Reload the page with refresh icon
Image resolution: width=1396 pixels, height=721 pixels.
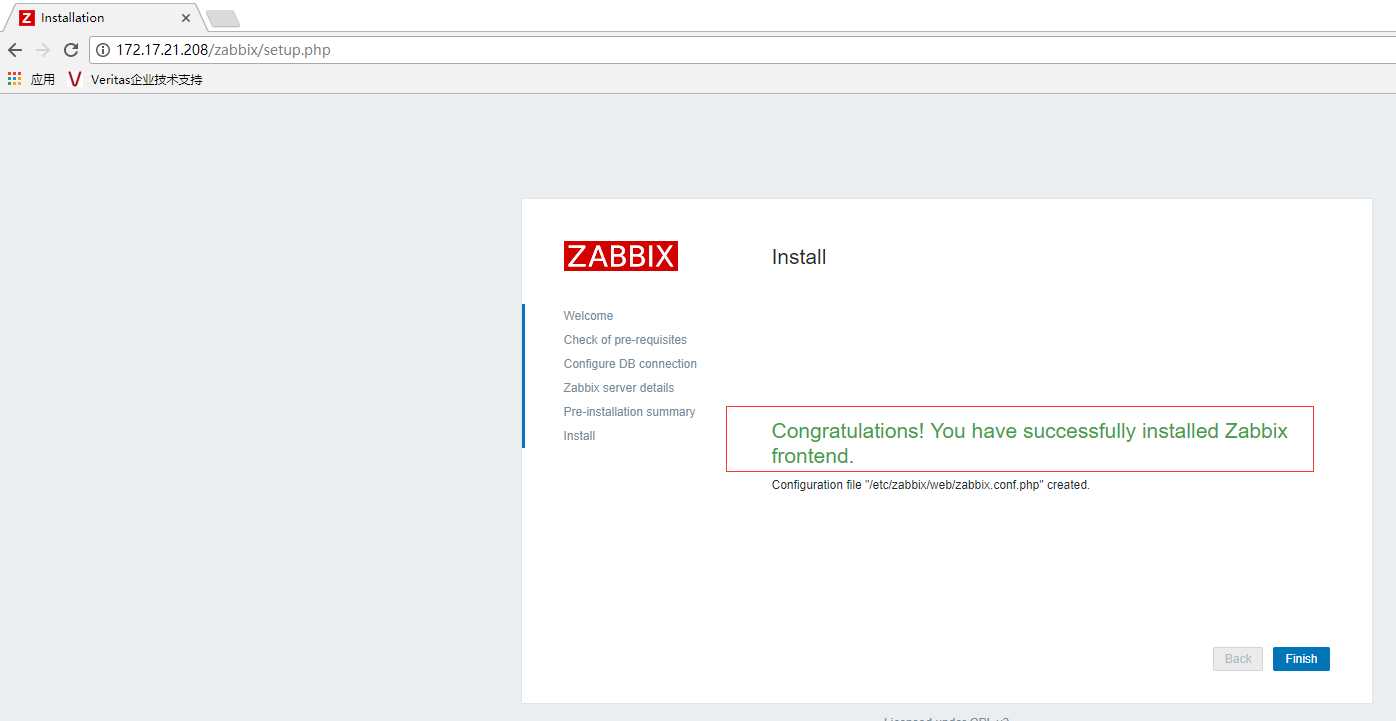click(x=70, y=50)
